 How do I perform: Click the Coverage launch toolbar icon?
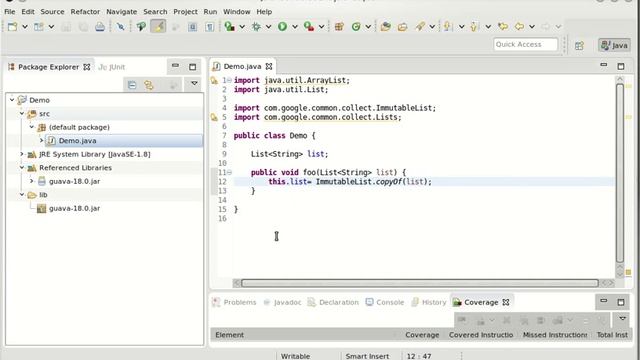(x=229, y=27)
